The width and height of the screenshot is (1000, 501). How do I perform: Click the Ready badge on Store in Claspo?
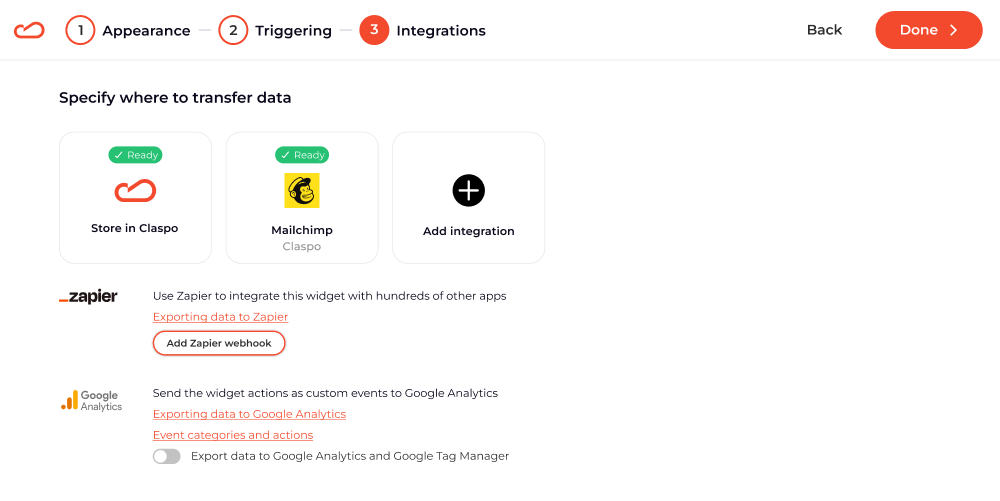click(x=135, y=155)
